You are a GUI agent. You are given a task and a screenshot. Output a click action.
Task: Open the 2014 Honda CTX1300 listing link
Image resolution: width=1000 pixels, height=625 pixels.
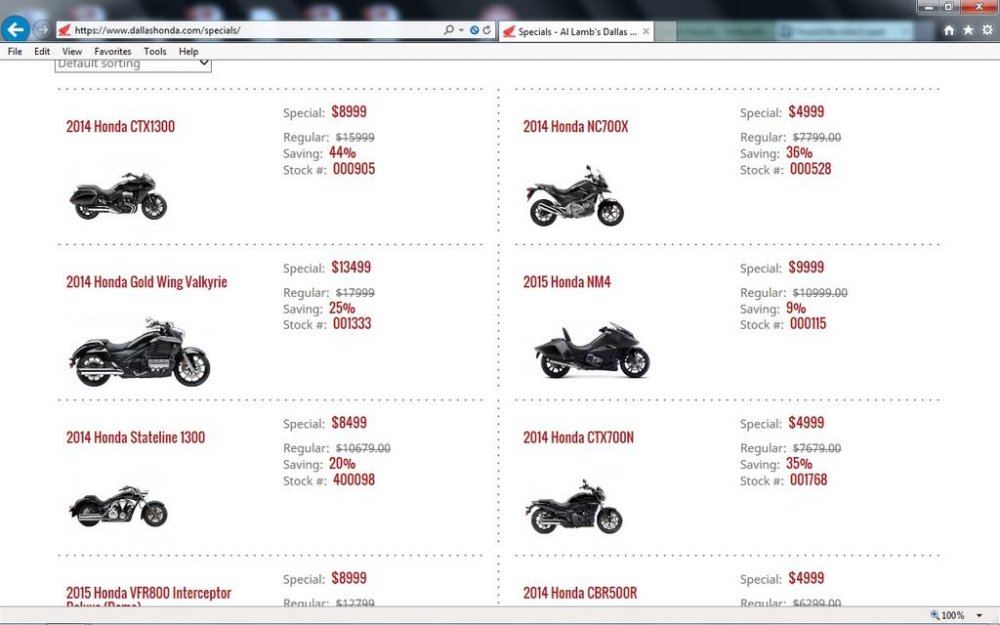pyautogui.click(x=120, y=127)
